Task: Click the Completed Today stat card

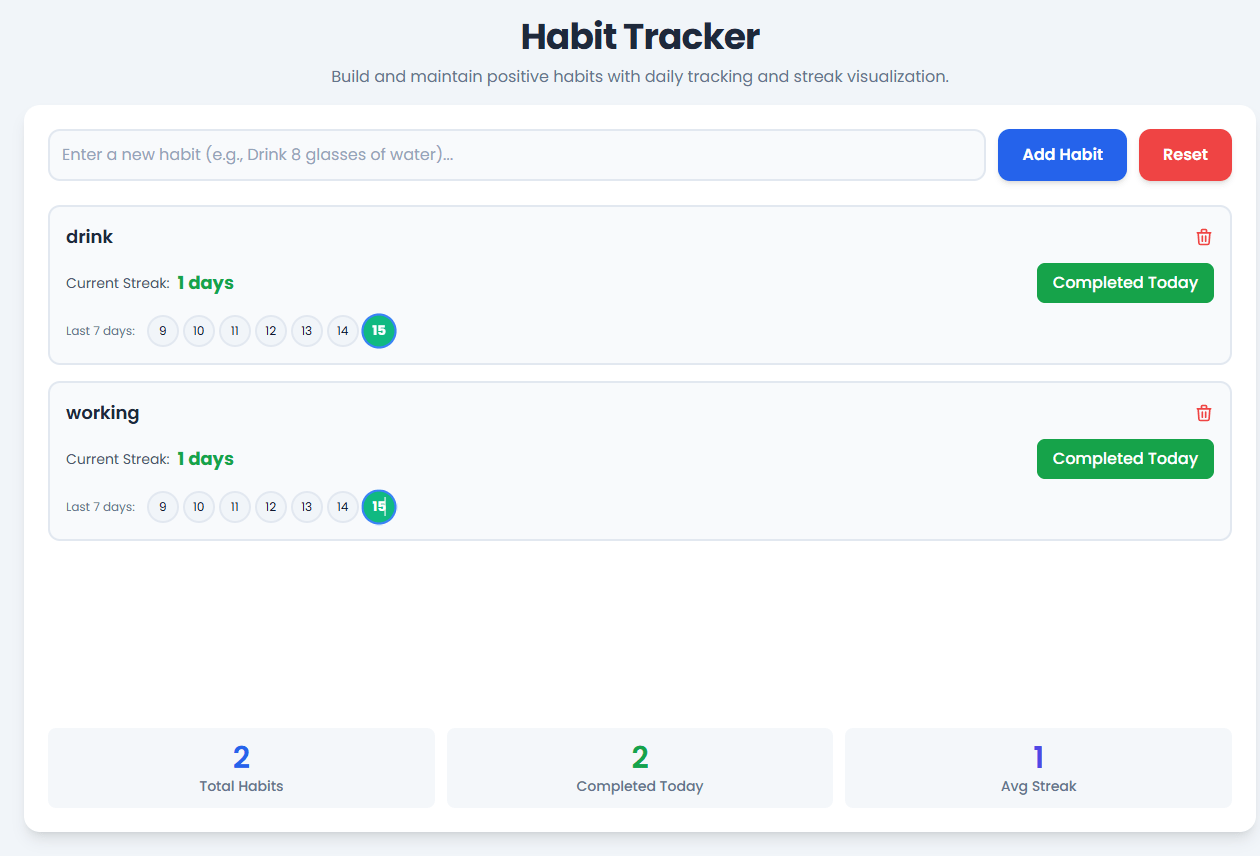Action: tap(639, 768)
